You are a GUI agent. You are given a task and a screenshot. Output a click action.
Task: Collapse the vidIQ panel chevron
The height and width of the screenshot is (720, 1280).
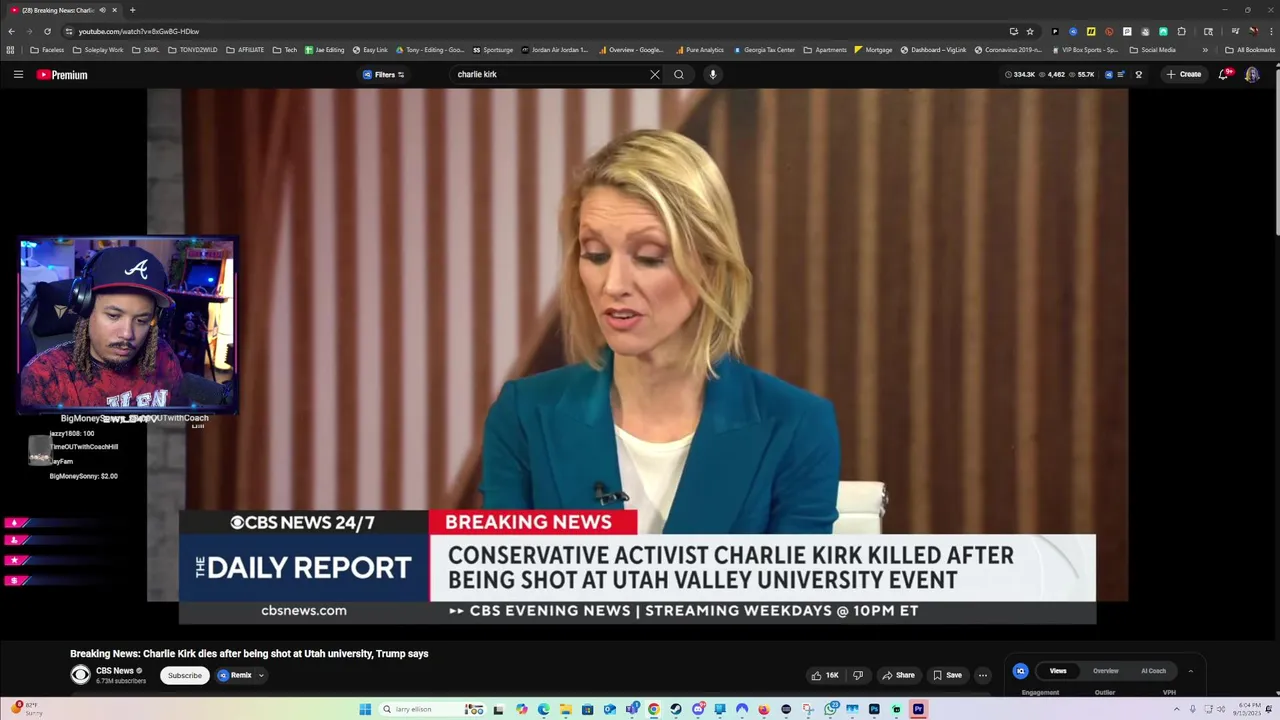click(1190, 671)
